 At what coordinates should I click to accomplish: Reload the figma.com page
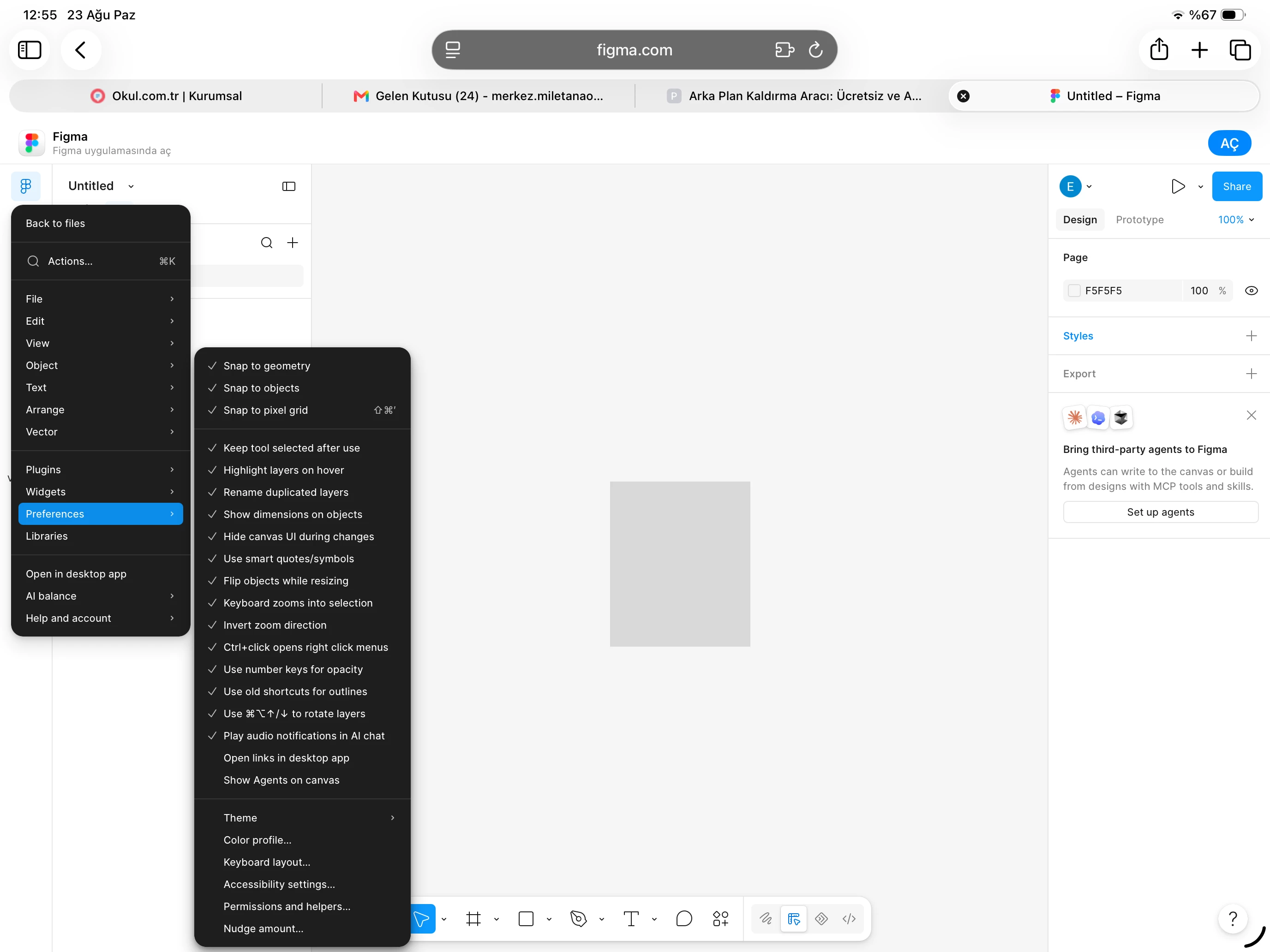816,50
